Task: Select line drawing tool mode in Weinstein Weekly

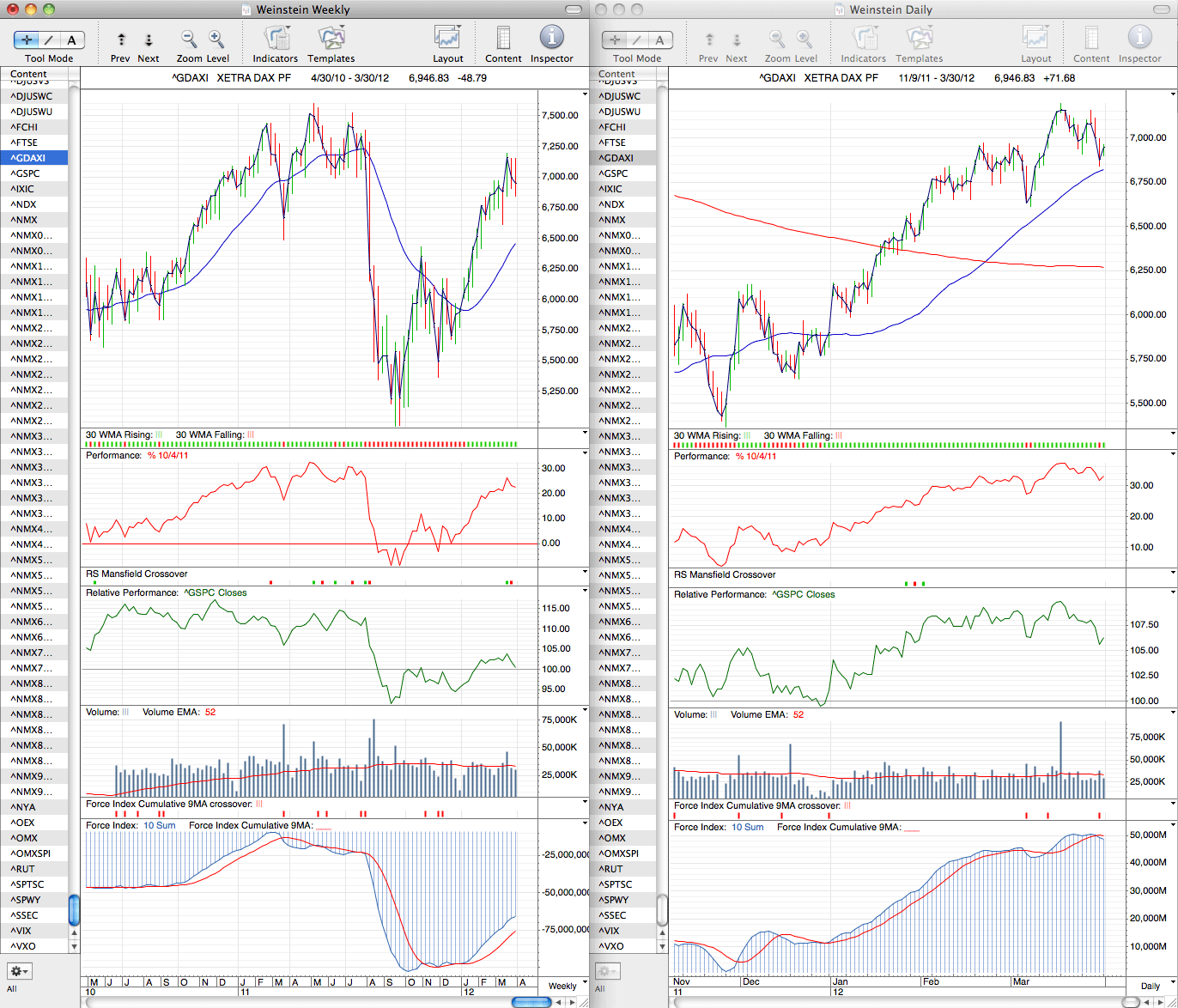Action: point(49,39)
